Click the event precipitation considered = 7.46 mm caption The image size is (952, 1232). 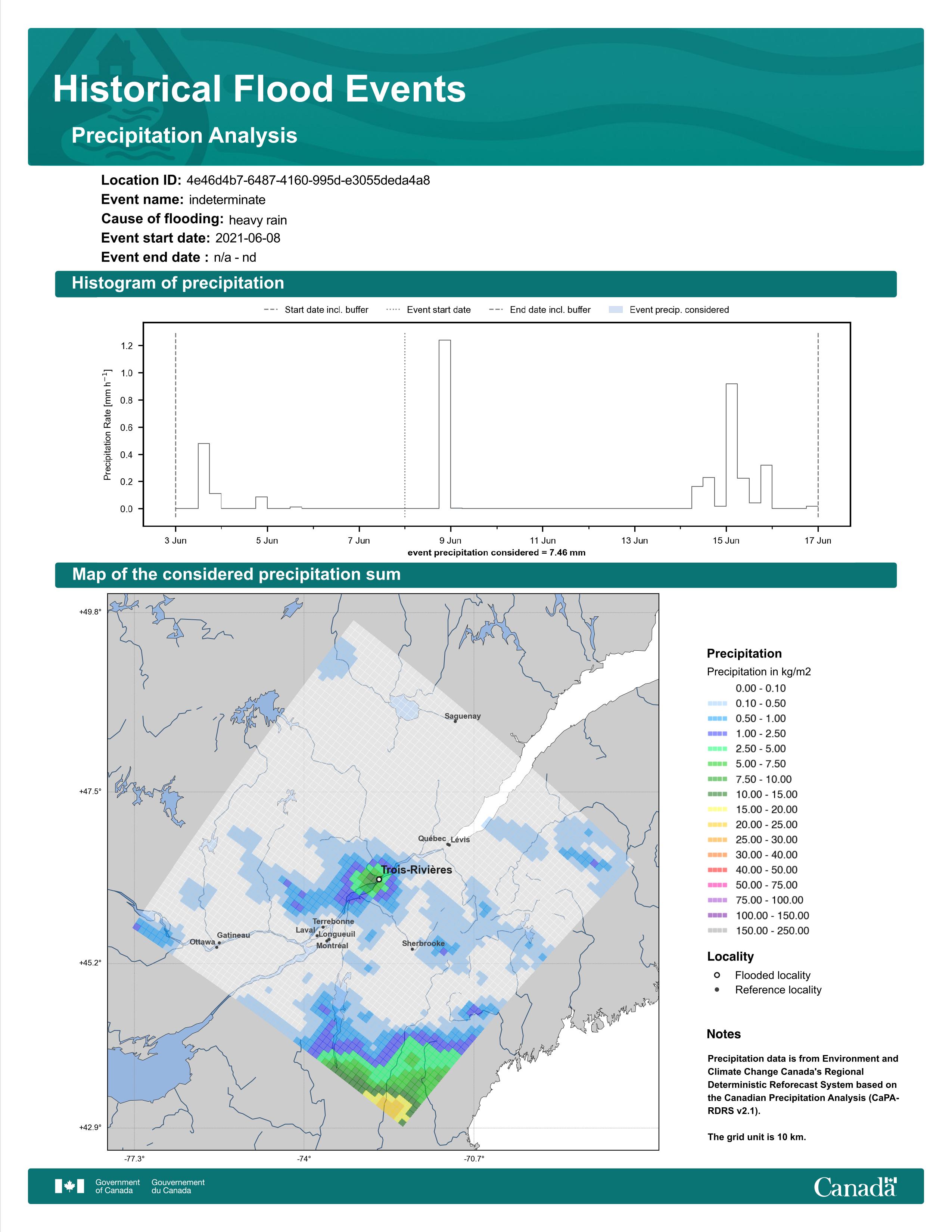point(496,553)
